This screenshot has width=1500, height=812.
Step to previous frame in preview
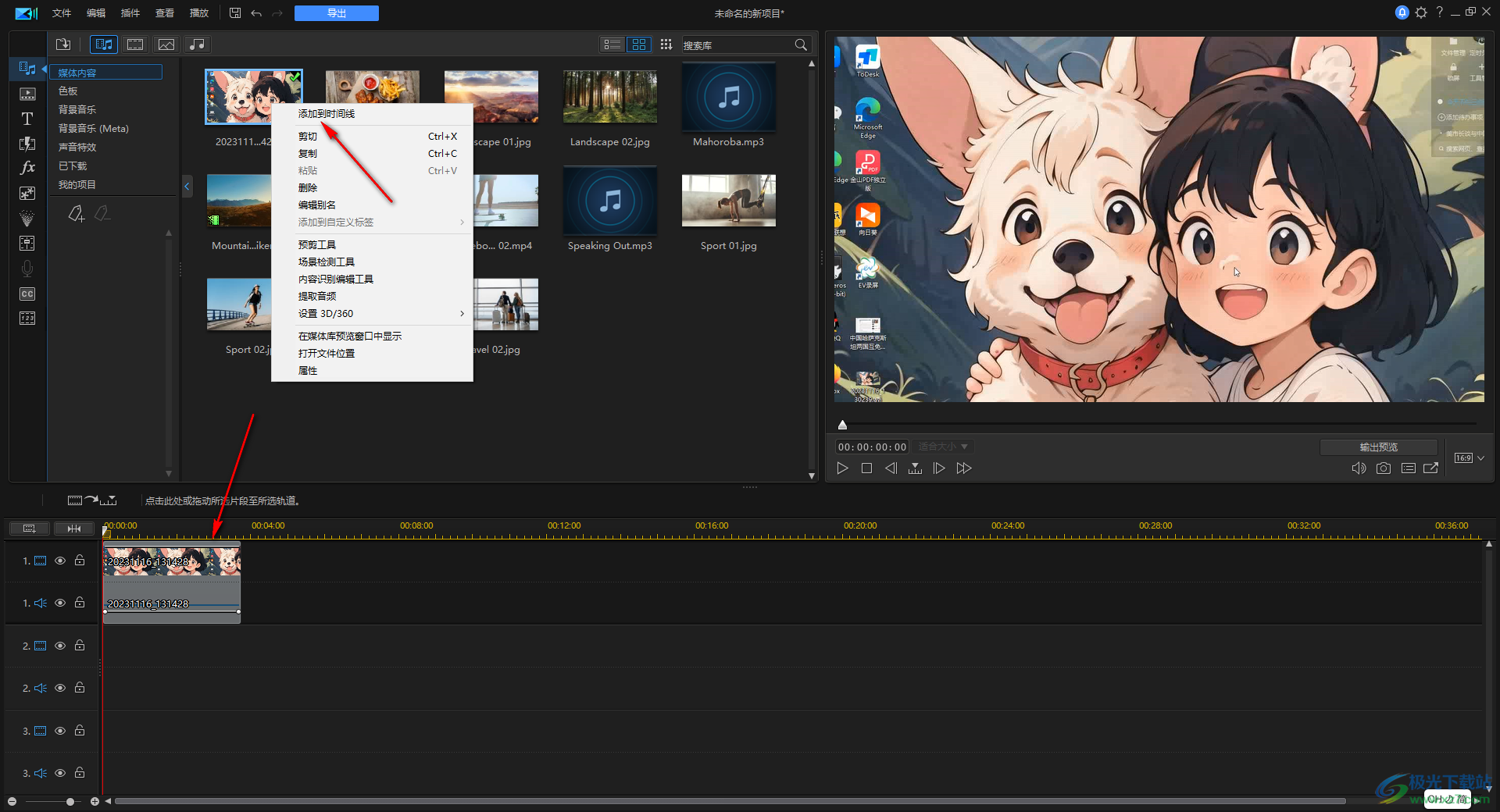[x=891, y=468]
